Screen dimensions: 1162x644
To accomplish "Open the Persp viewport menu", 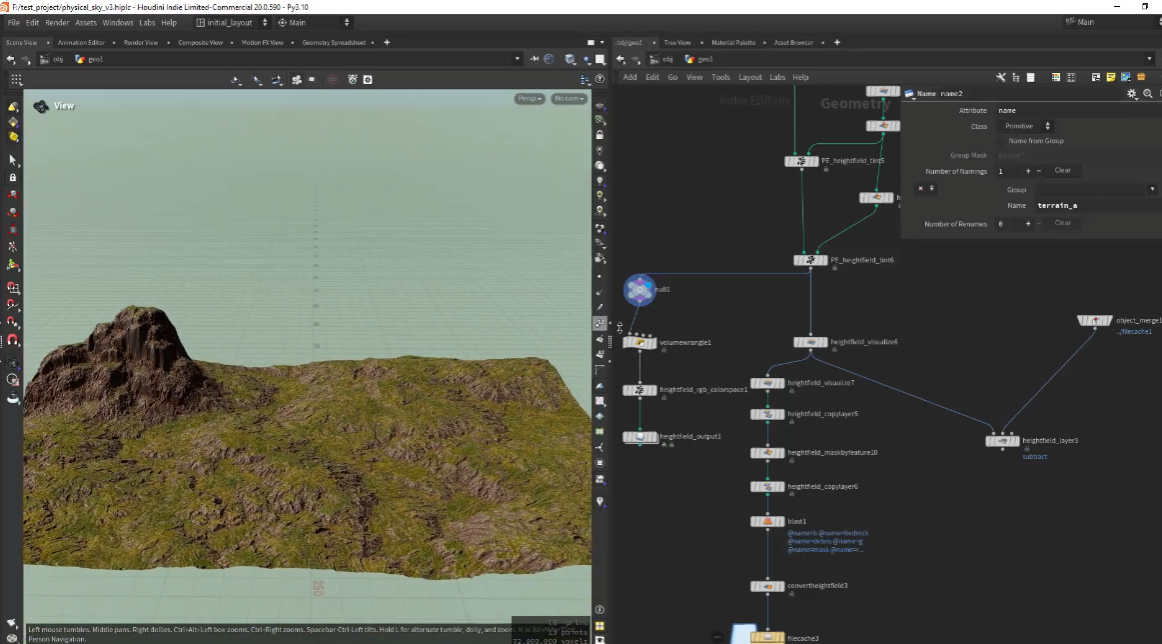I will 529,99.
